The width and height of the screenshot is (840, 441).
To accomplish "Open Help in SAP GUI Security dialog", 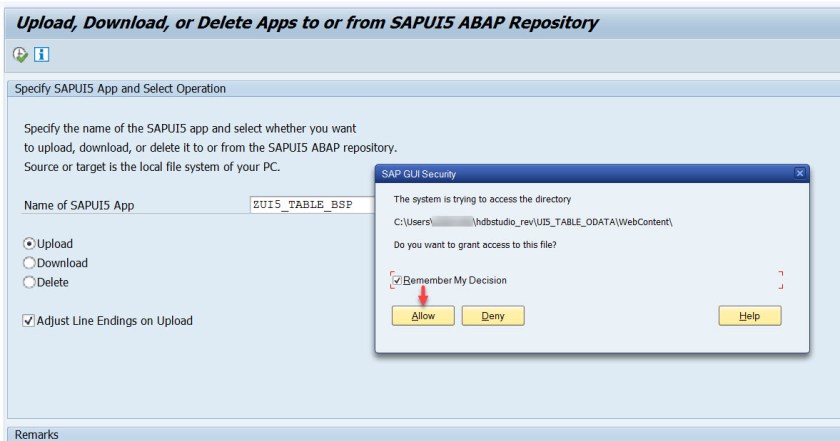I will point(749,316).
